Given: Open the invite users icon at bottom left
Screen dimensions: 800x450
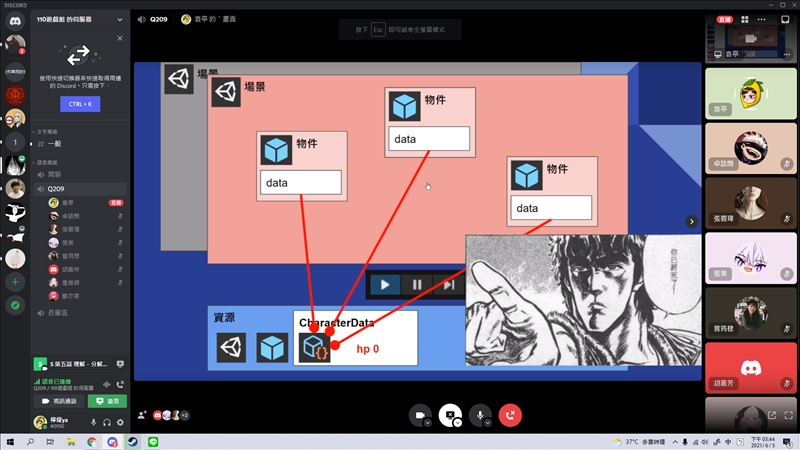Looking at the screenshot, I should 144,414.
